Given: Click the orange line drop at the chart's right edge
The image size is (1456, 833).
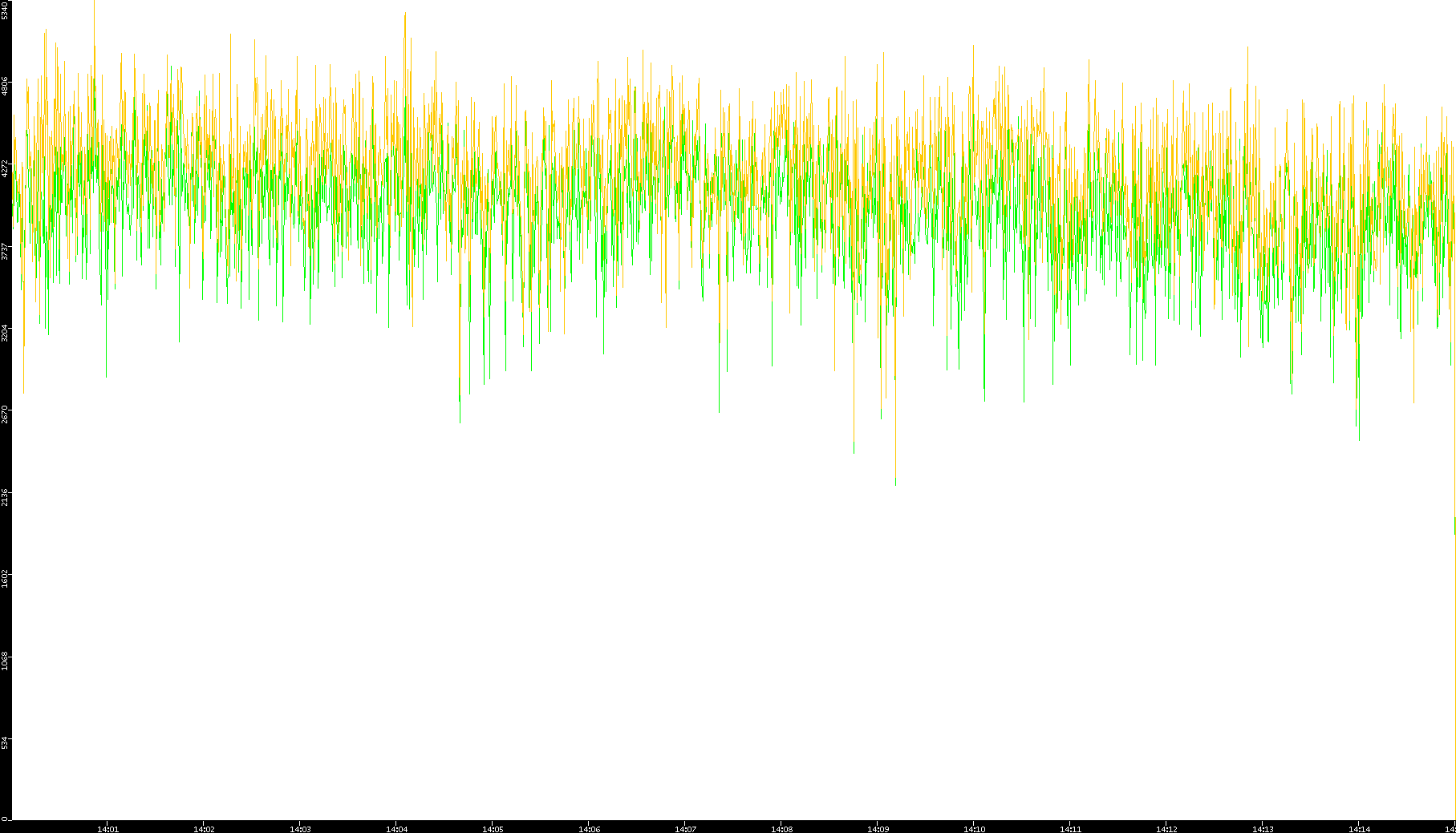Looking at the screenshot, I should point(1454,525).
